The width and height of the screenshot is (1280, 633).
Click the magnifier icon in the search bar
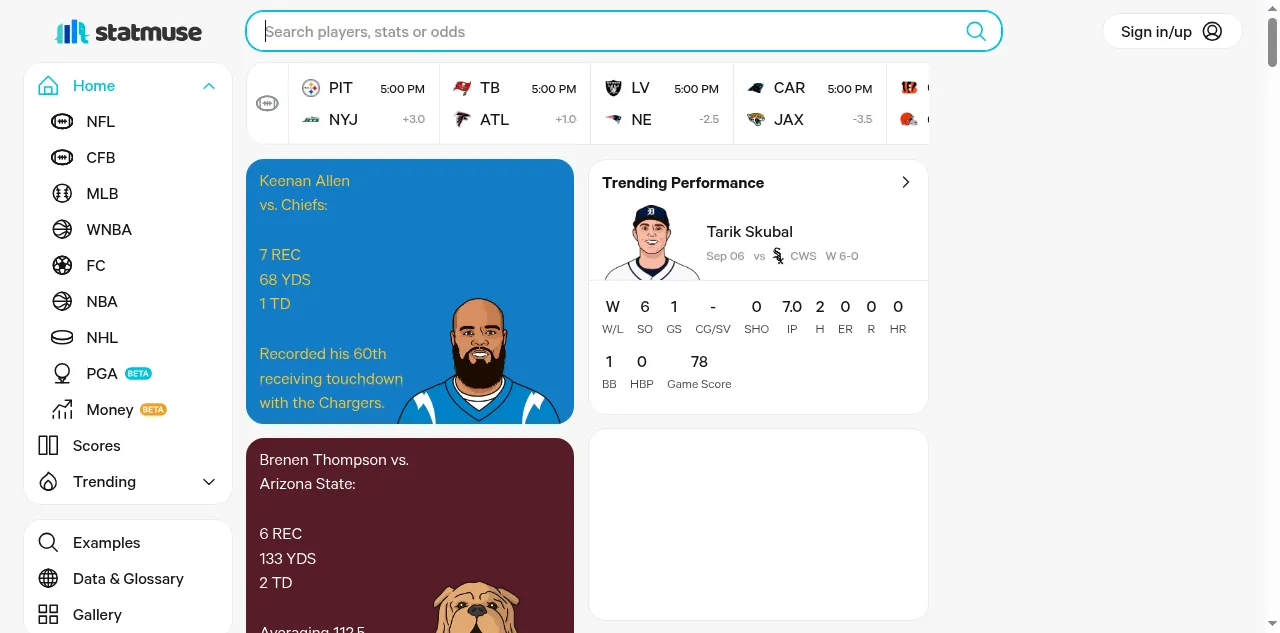976,31
